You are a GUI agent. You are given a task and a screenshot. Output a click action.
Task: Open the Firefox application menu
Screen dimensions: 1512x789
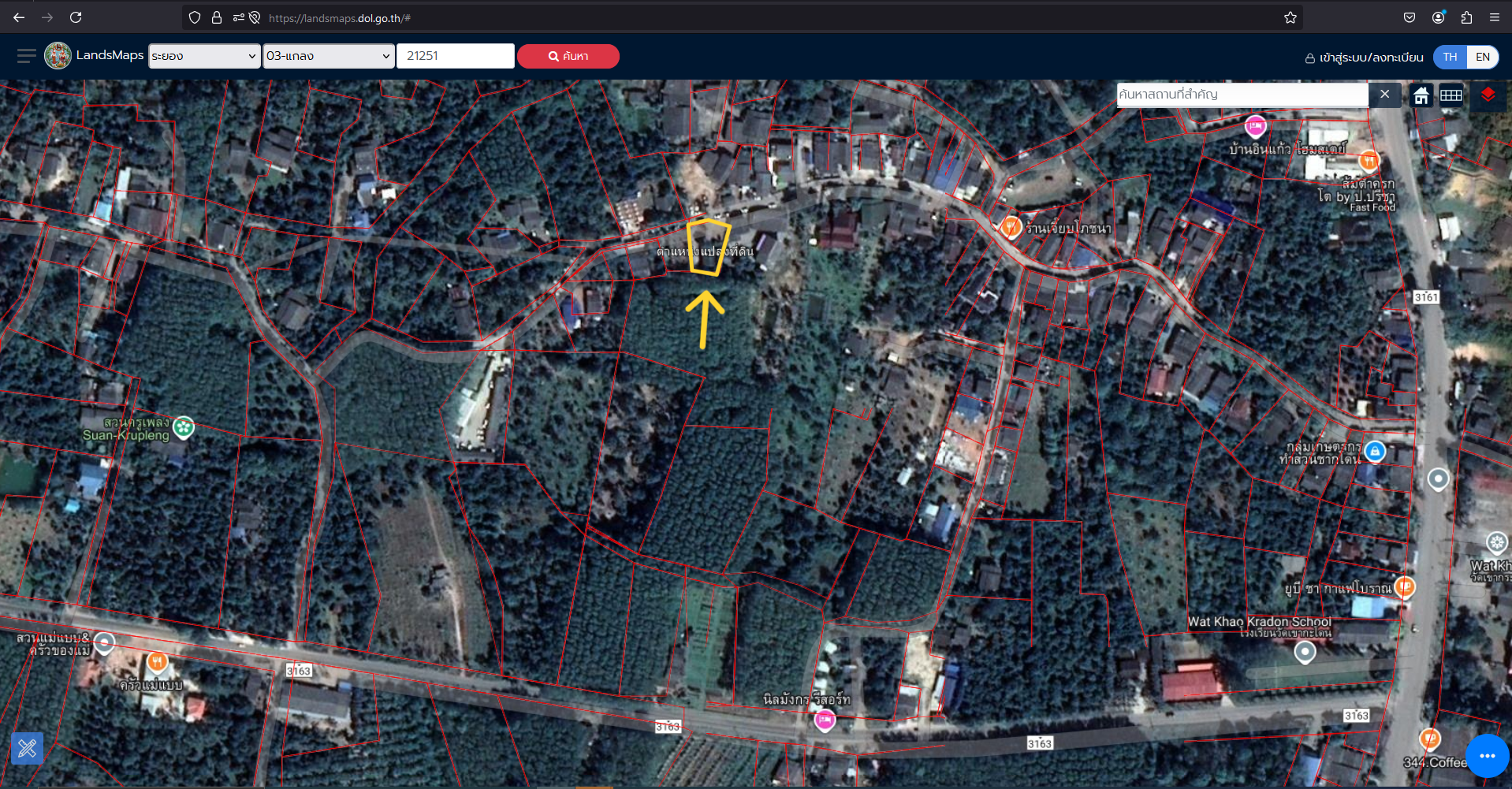click(x=1494, y=17)
